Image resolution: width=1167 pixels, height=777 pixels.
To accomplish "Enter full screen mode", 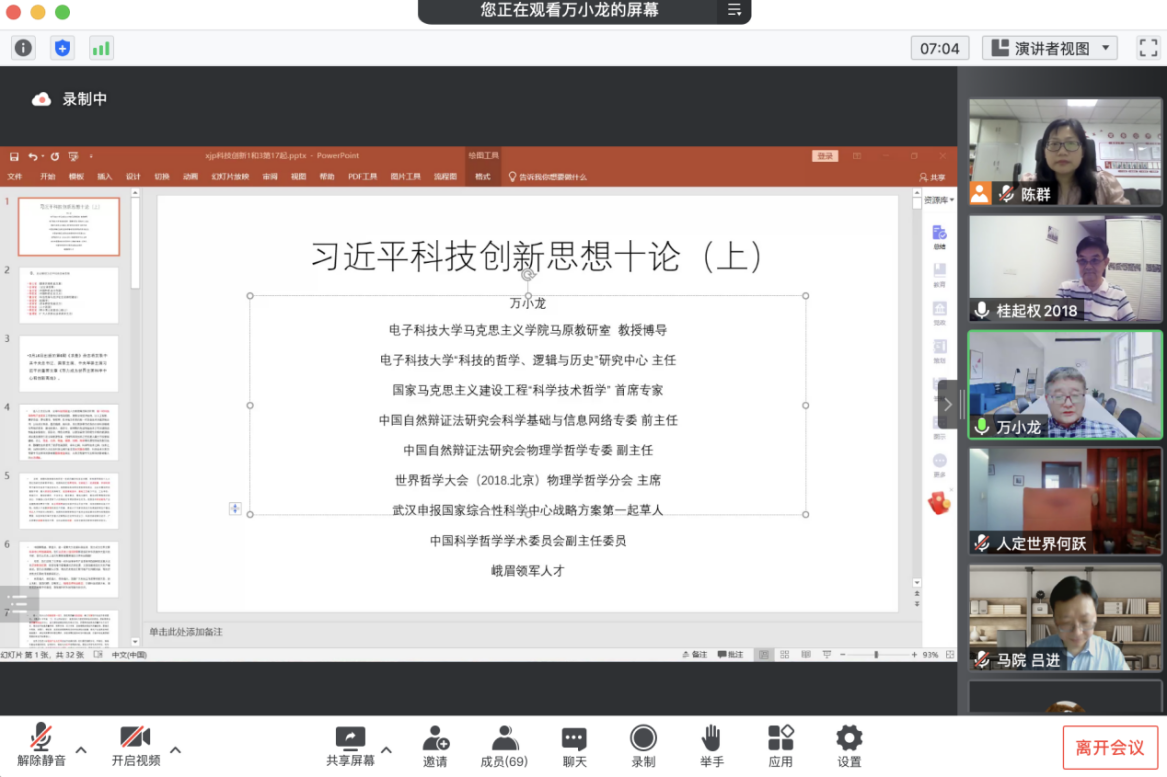I will pos(1148,48).
